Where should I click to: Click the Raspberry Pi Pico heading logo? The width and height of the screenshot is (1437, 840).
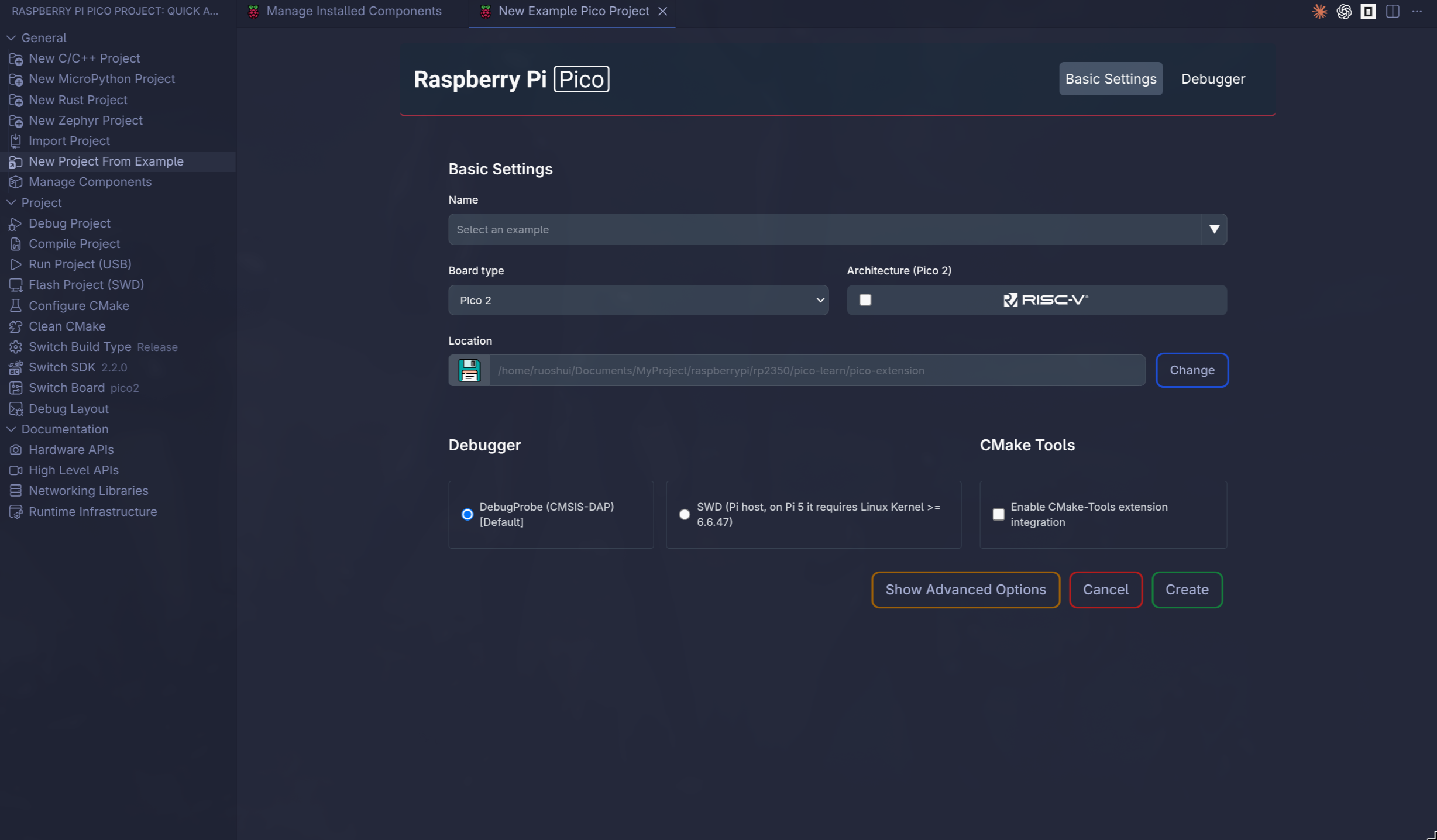click(x=511, y=79)
